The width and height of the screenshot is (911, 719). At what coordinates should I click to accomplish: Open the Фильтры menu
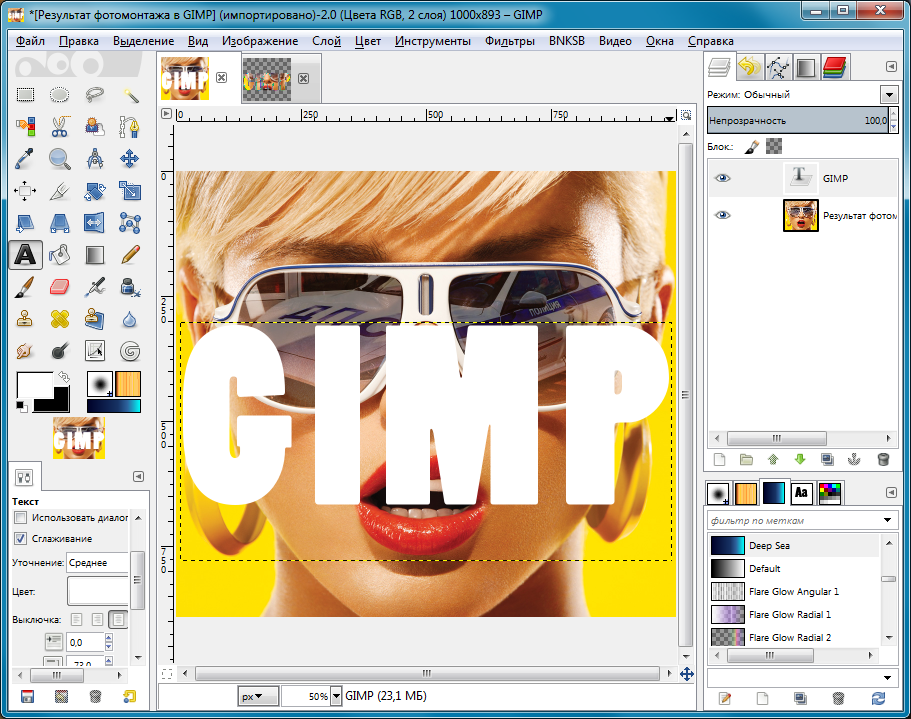click(x=510, y=41)
